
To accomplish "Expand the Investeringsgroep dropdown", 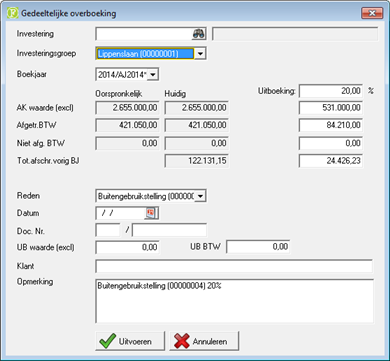I will point(200,54).
